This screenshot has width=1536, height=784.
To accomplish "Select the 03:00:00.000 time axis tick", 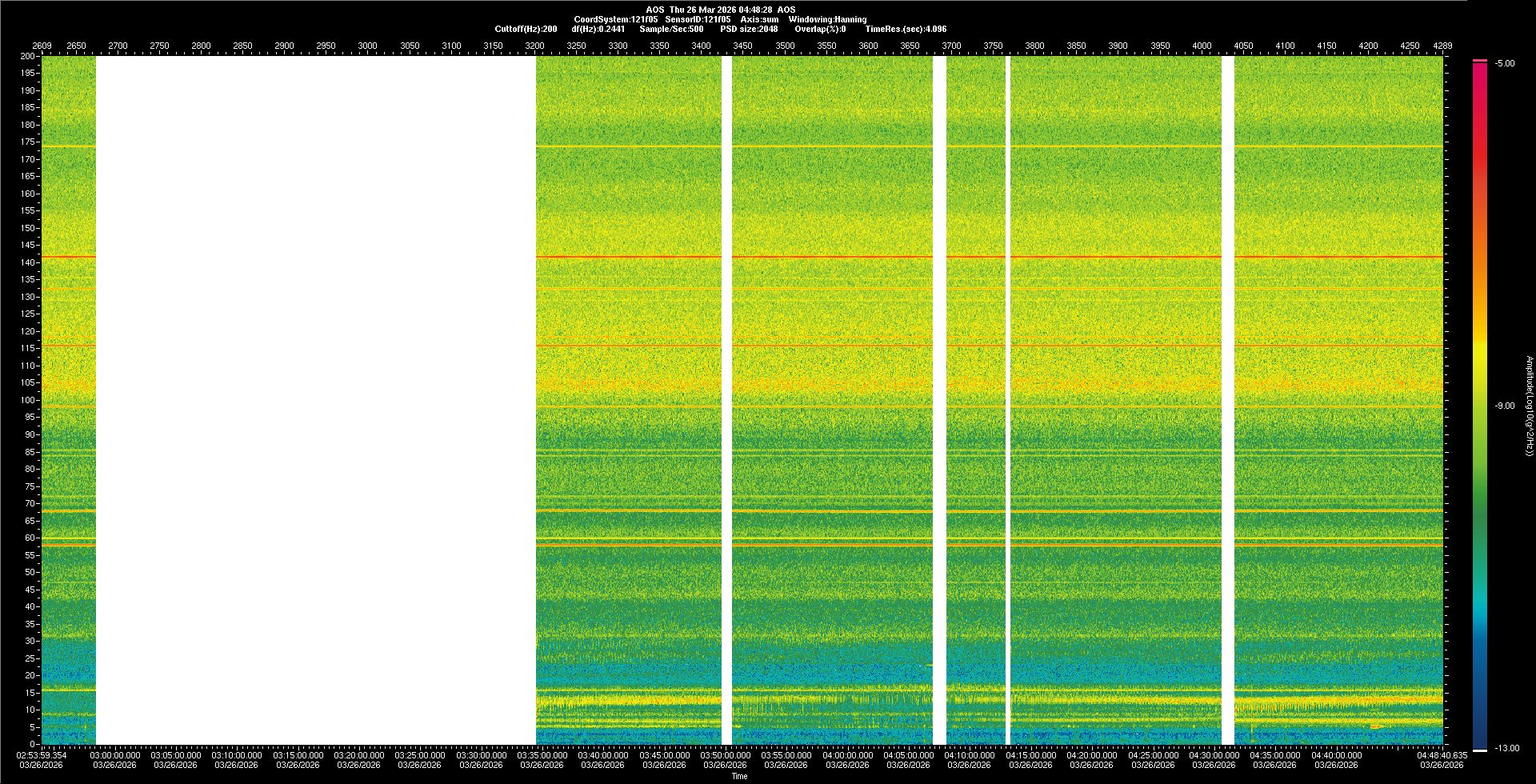I will coord(115,754).
